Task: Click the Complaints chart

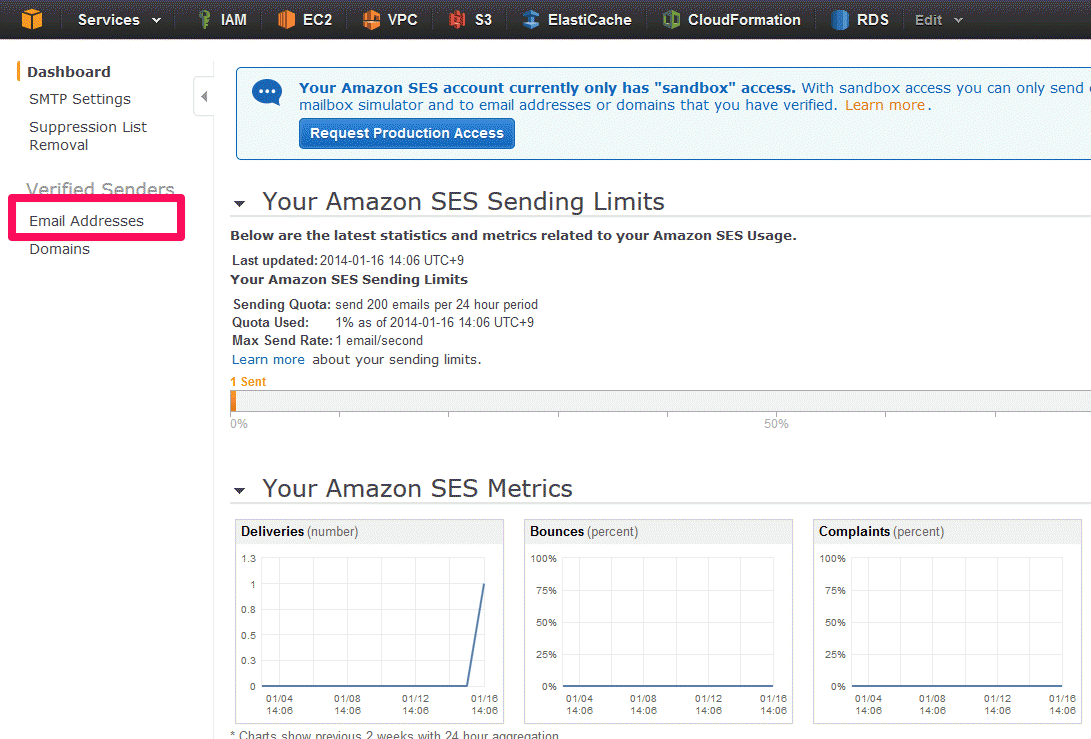Action: pyautogui.click(x=947, y=621)
